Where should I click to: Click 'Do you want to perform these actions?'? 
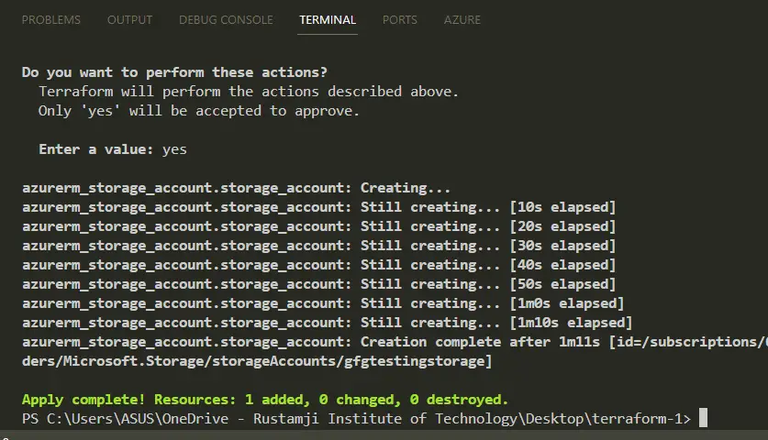point(175,72)
